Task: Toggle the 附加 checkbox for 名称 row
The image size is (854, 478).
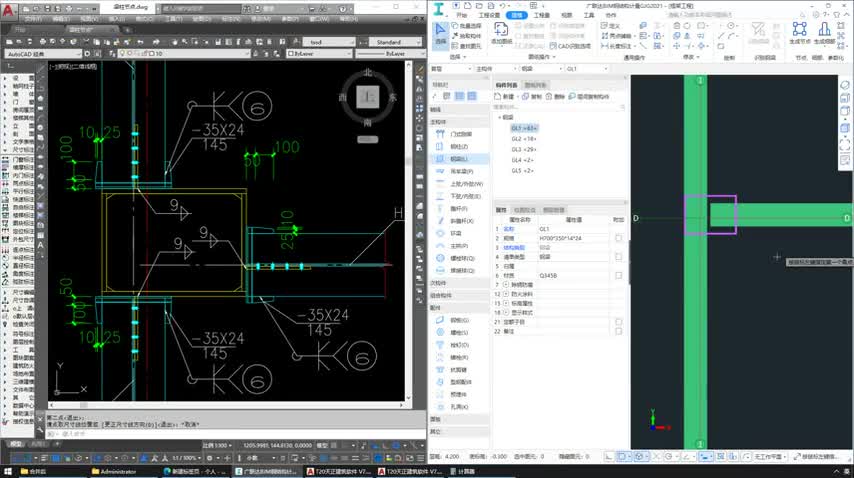Action: [x=619, y=229]
